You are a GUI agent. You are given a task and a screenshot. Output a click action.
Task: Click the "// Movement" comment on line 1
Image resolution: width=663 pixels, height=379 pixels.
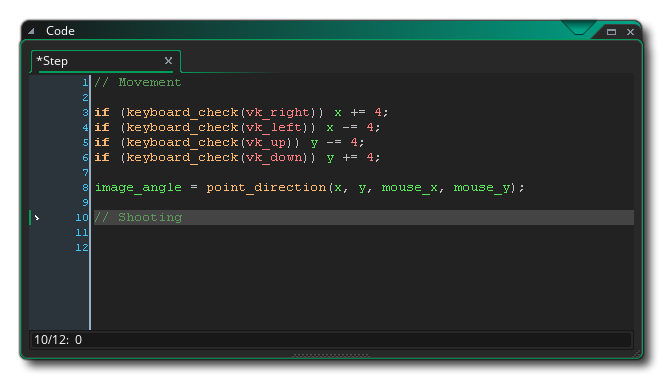138,82
